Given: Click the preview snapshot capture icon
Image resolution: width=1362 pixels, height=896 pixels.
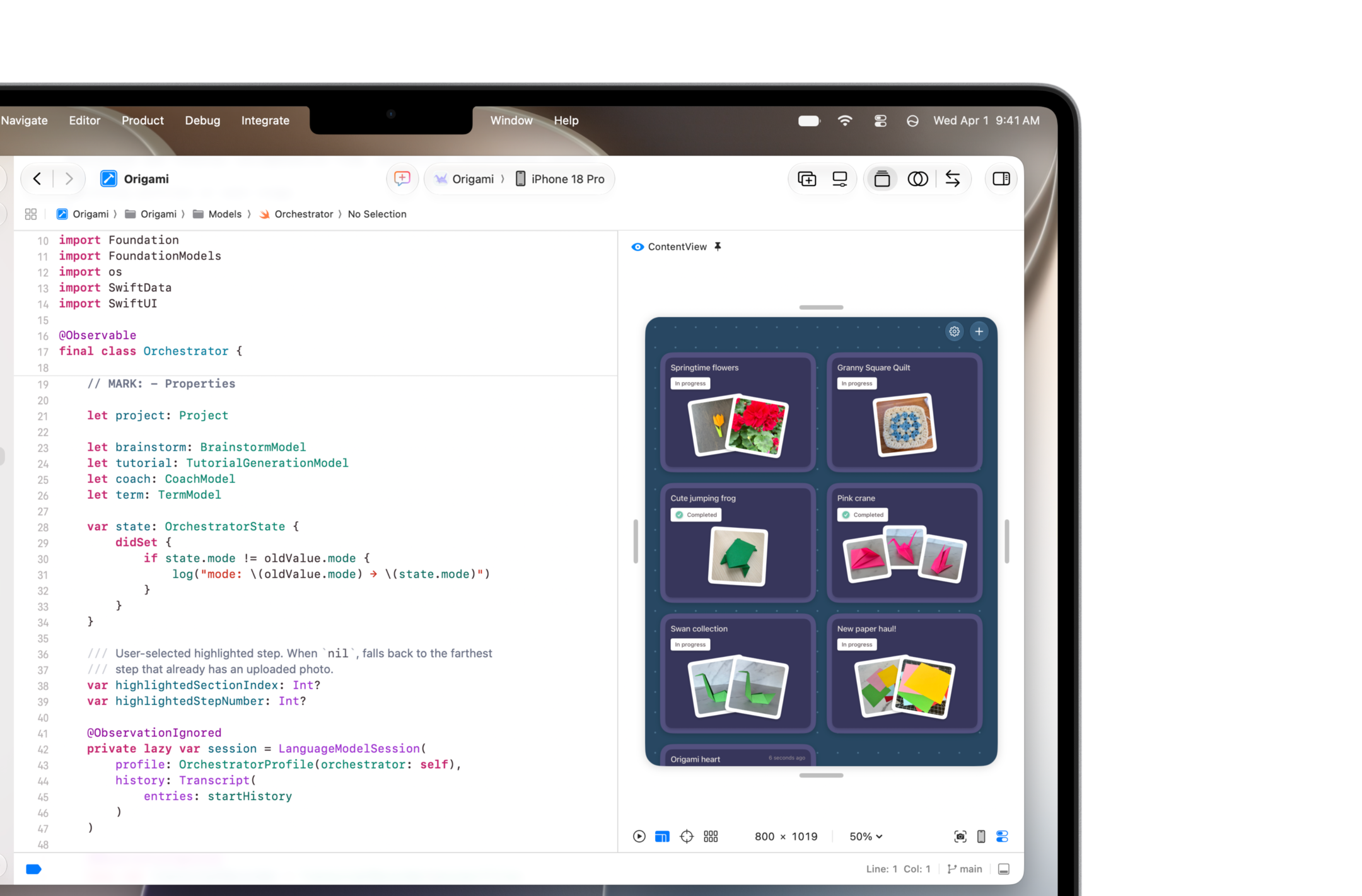Looking at the screenshot, I should pyautogui.click(x=960, y=836).
